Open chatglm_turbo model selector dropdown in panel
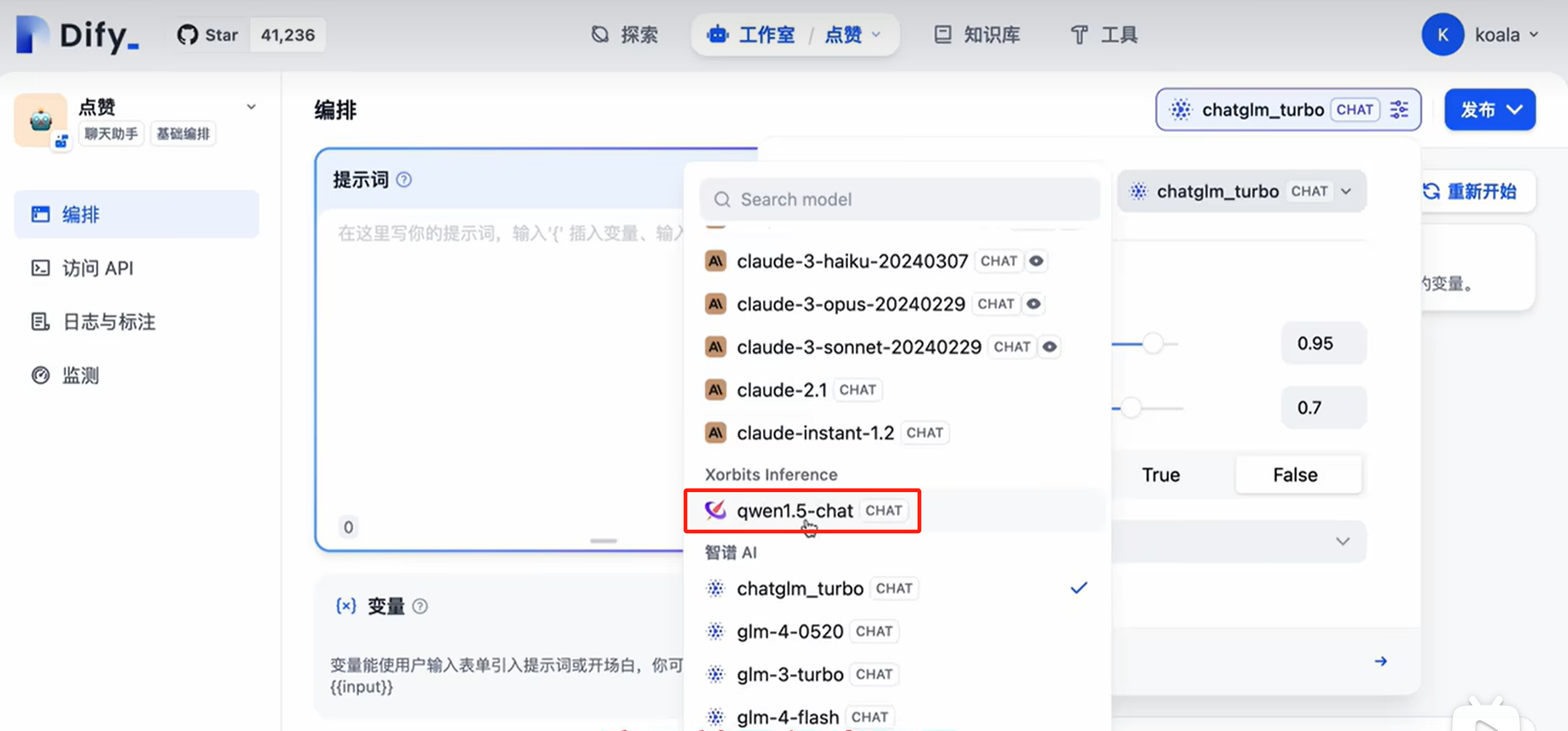 pyautogui.click(x=1241, y=191)
